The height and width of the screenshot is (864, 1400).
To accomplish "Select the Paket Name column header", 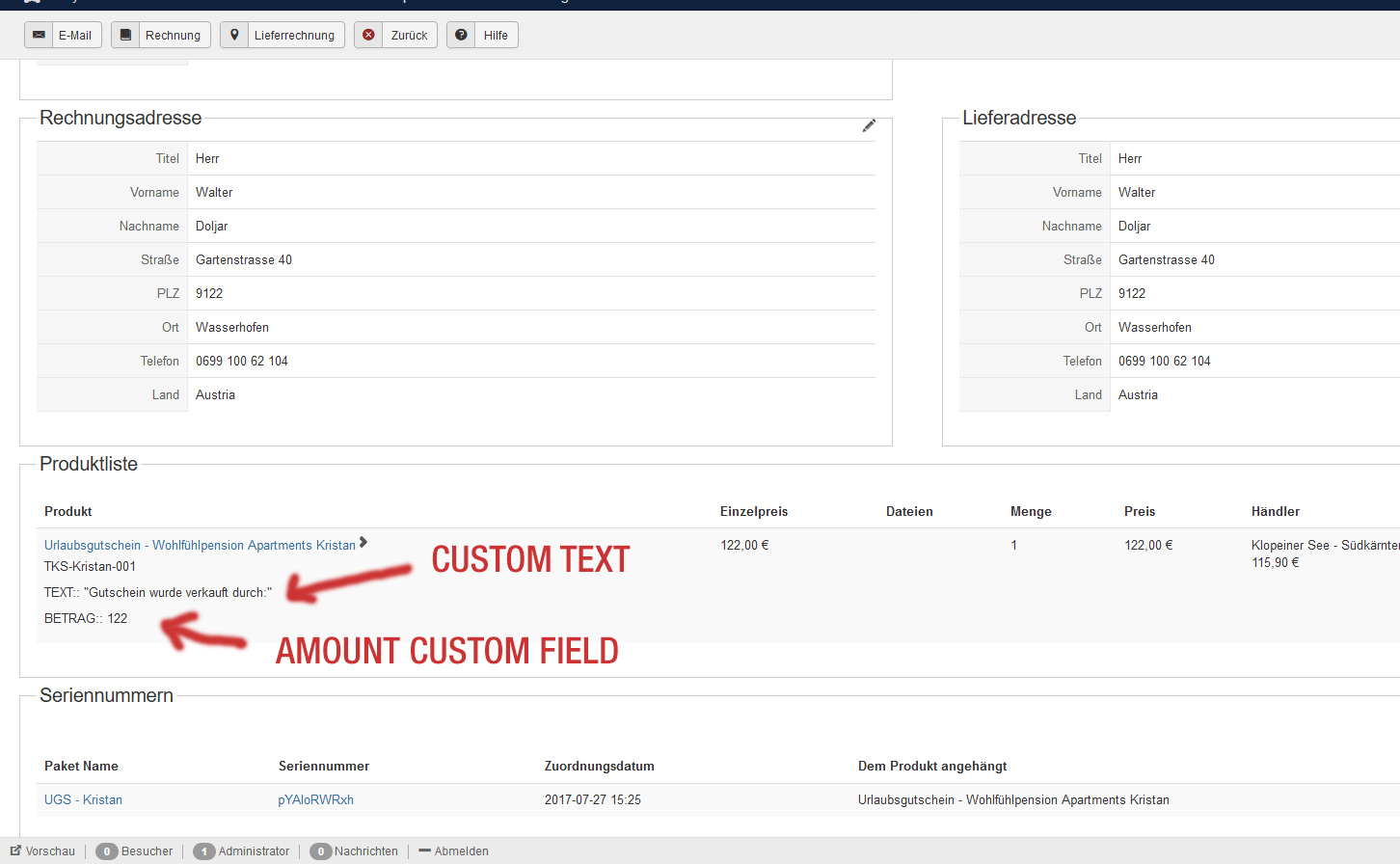I will coord(81,767).
